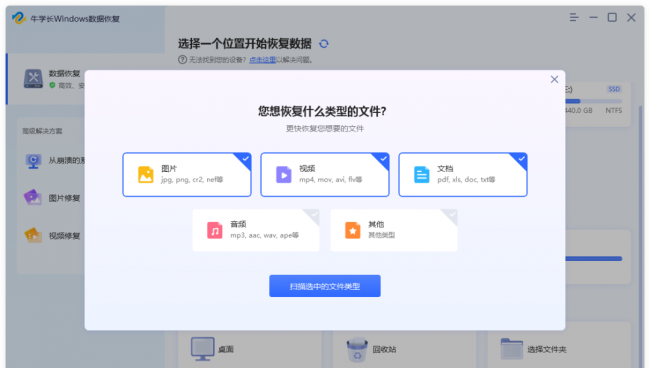
Task: Choose 回收站 as scan location
Action: point(405,349)
